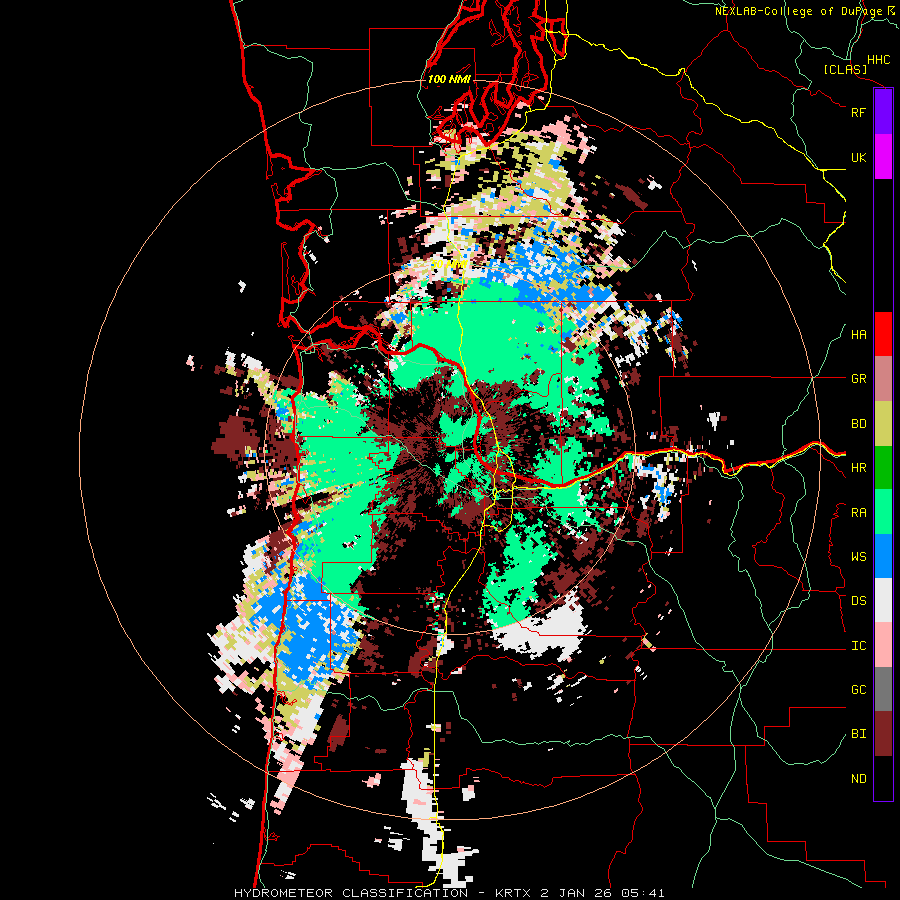The image size is (900, 900).
Task: Click the [CLAS] label above legend
Action: coord(845,69)
